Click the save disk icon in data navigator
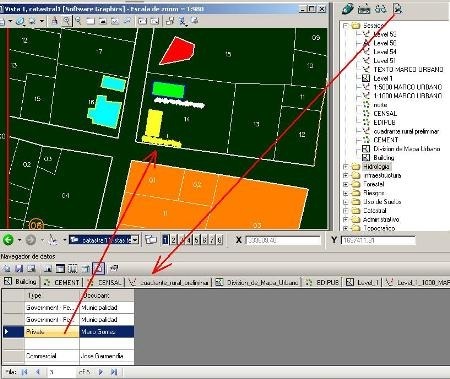The width and height of the screenshot is (450, 379). 19,268
